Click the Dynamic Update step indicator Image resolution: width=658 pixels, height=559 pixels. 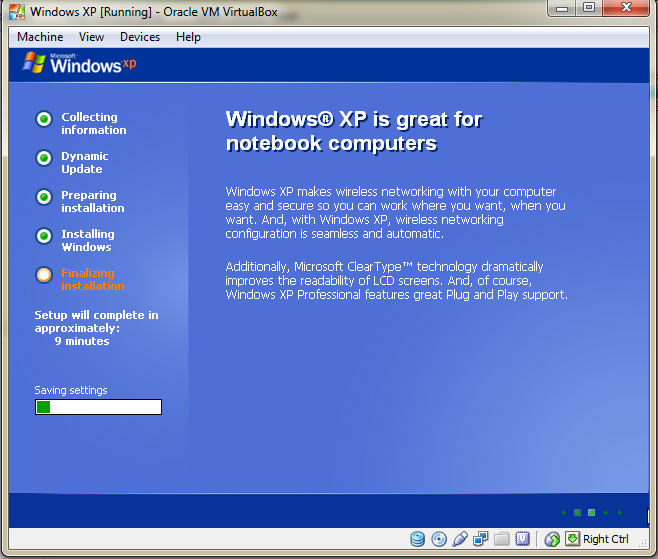pyautogui.click(x=44, y=158)
